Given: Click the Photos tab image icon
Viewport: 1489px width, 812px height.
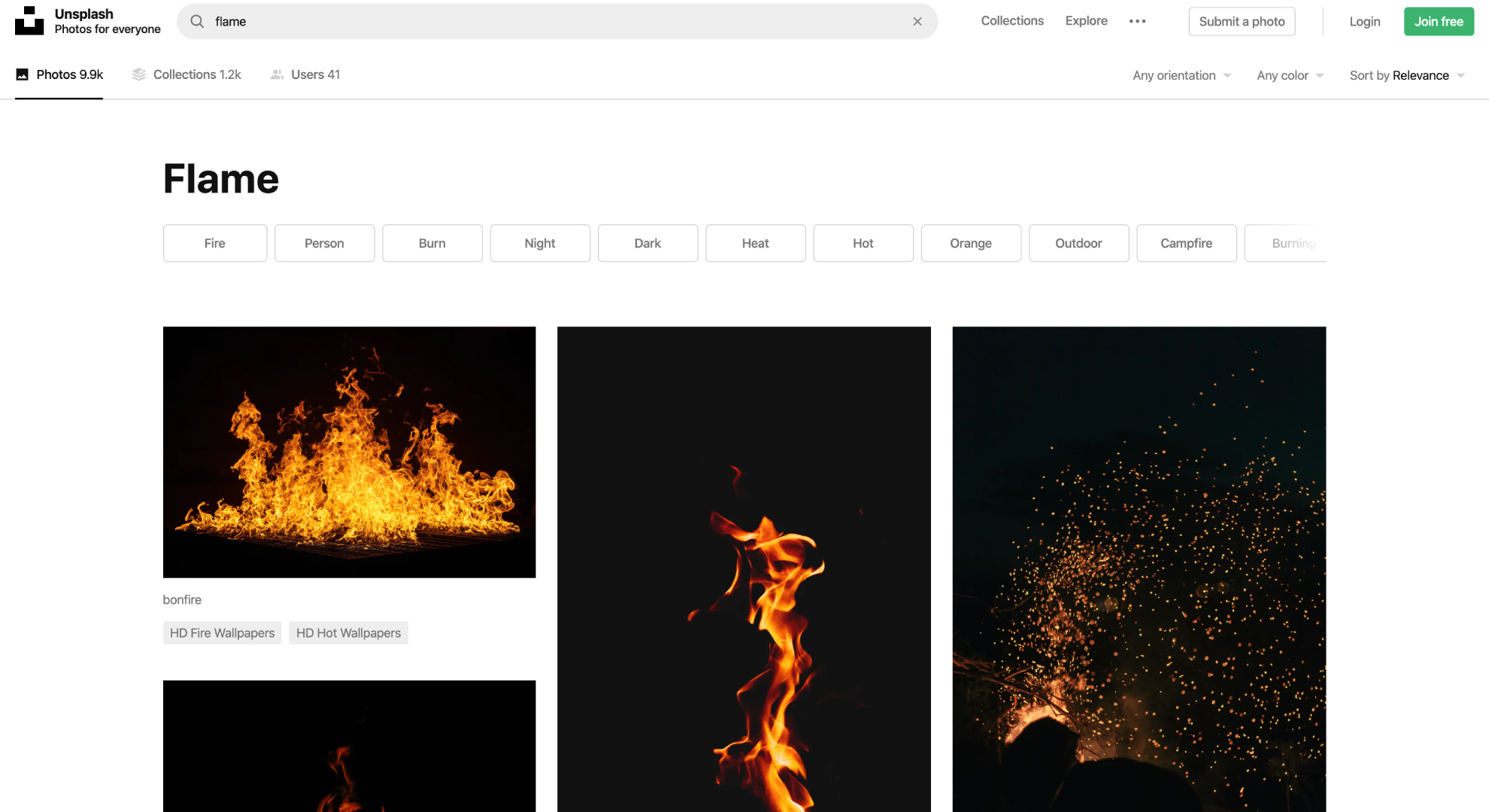Looking at the screenshot, I should coord(23,74).
